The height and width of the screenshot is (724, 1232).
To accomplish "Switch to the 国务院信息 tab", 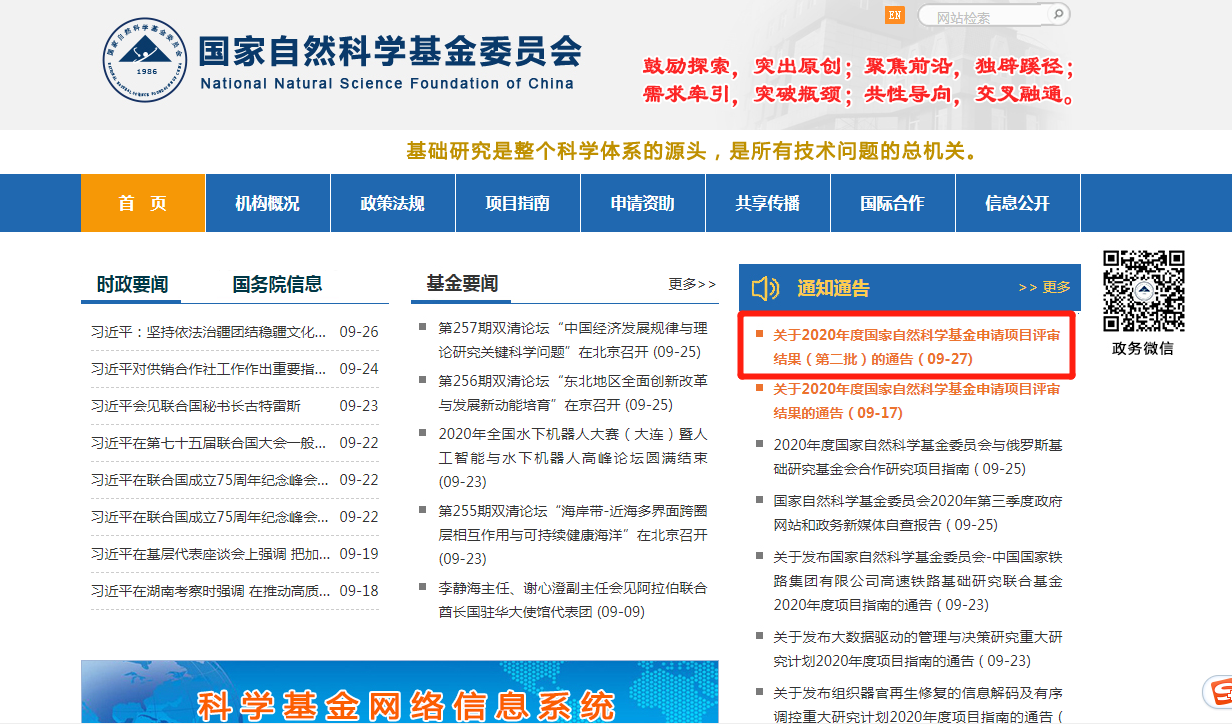I will tap(277, 284).
